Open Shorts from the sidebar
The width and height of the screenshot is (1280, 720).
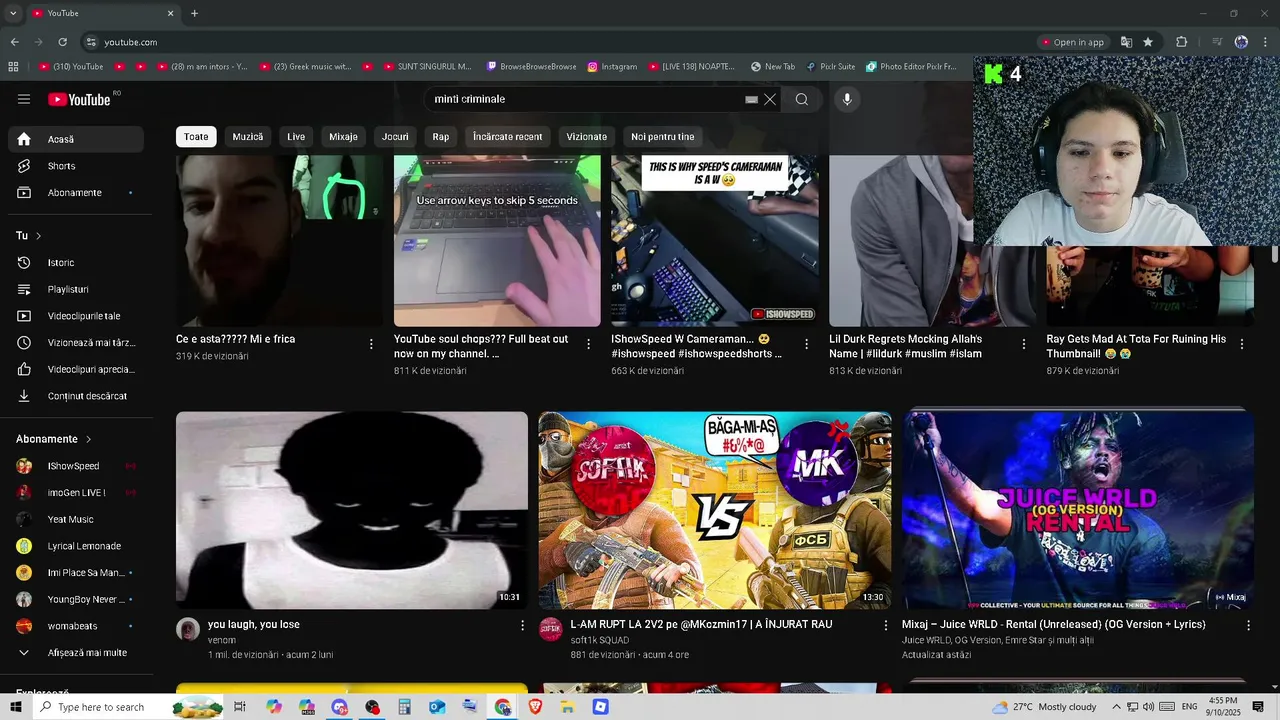[x=75, y=166]
